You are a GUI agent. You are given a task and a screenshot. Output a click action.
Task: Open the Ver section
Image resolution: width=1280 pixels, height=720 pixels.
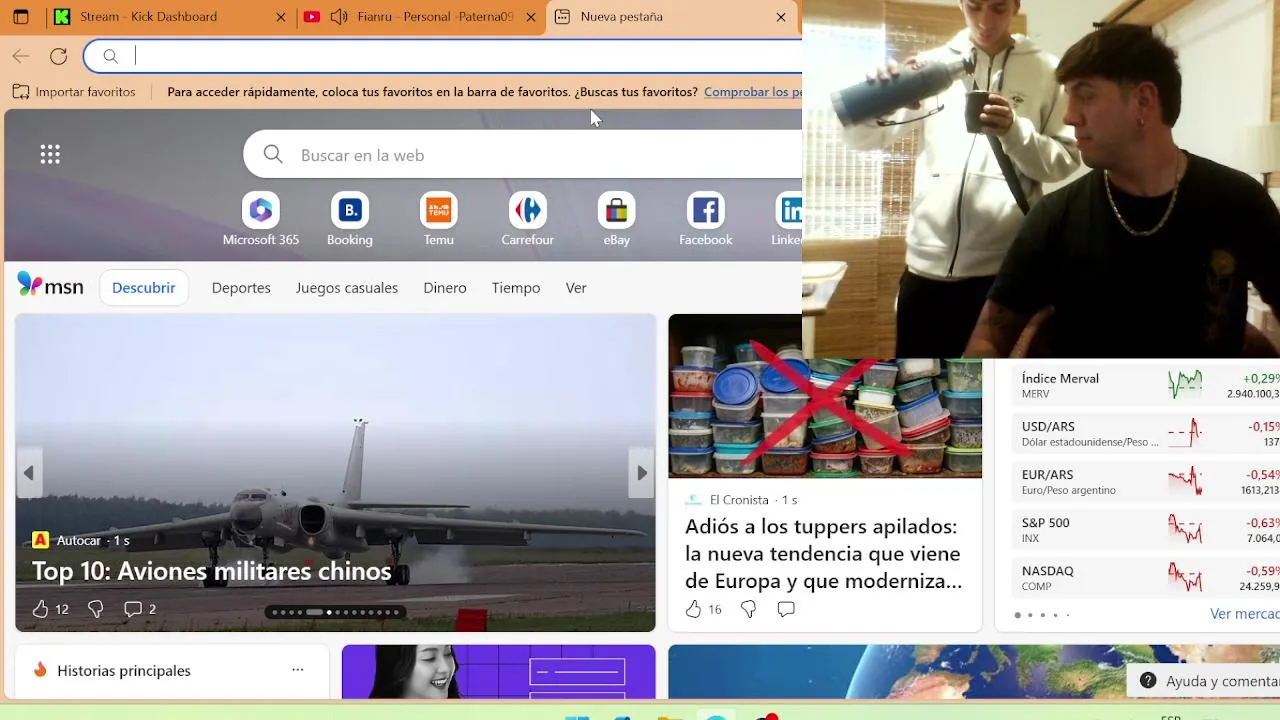pyautogui.click(x=576, y=288)
